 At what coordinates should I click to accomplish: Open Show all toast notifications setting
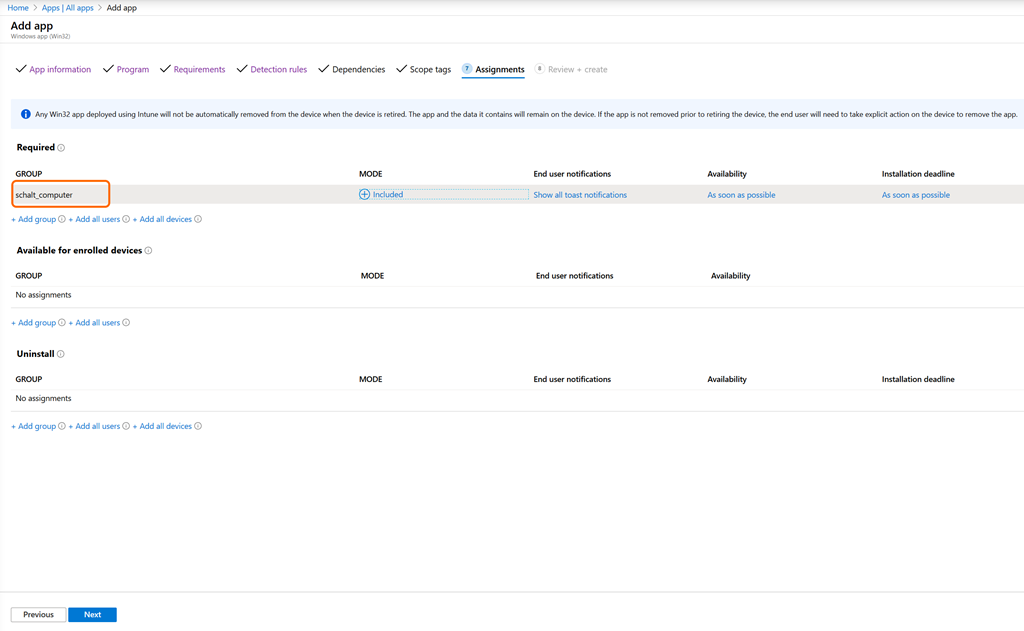[580, 195]
